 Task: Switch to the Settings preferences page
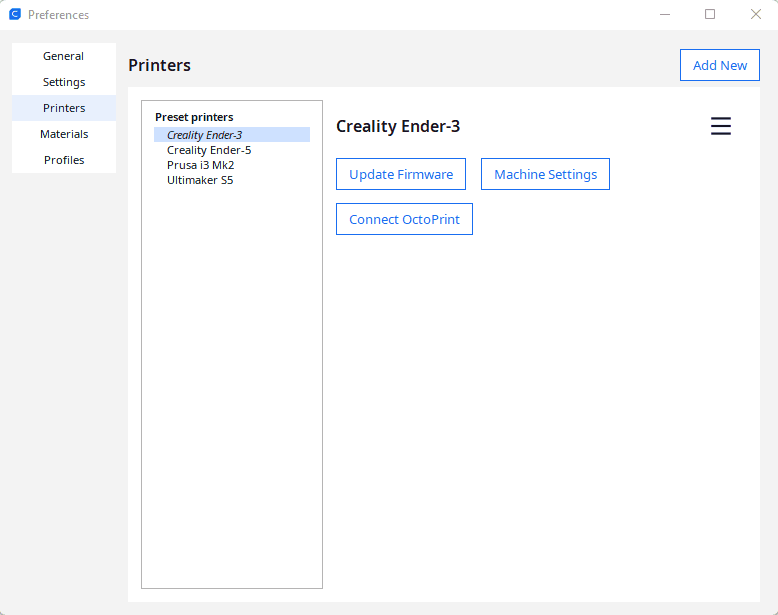[64, 82]
